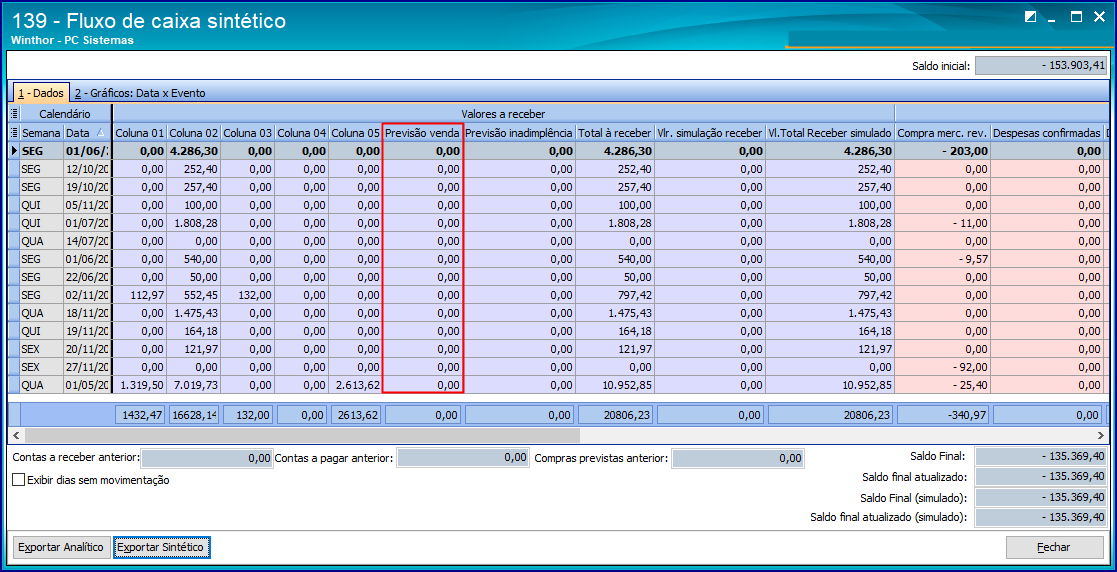Click the Vlr. simulação receber column header
The height and width of the screenshot is (572, 1117).
(x=710, y=132)
